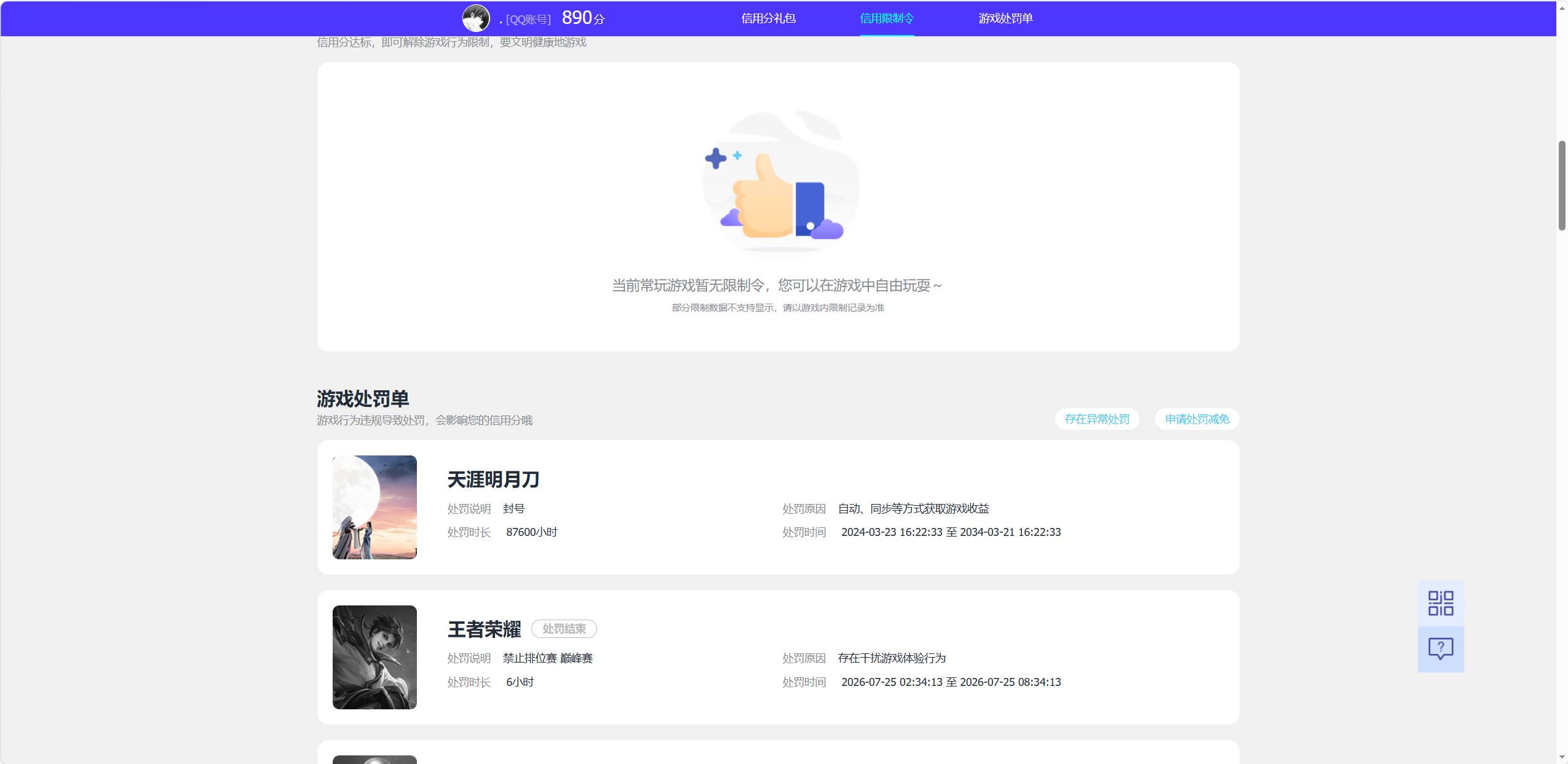Click the [QQ账号] account label
The height and width of the screenshot is (764, 1568).
pos(528,20)
